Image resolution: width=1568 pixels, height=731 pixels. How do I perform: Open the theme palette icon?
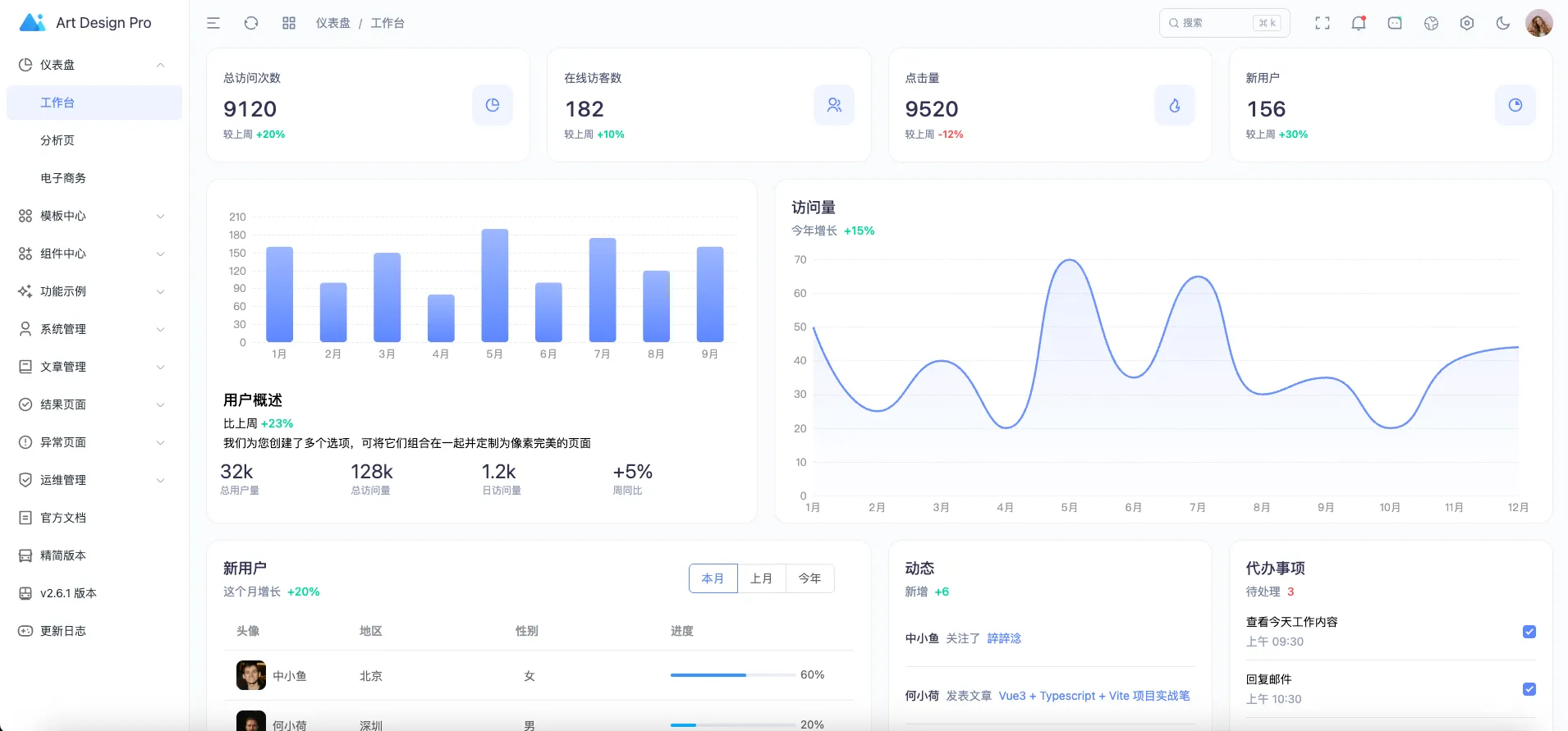1431,23
